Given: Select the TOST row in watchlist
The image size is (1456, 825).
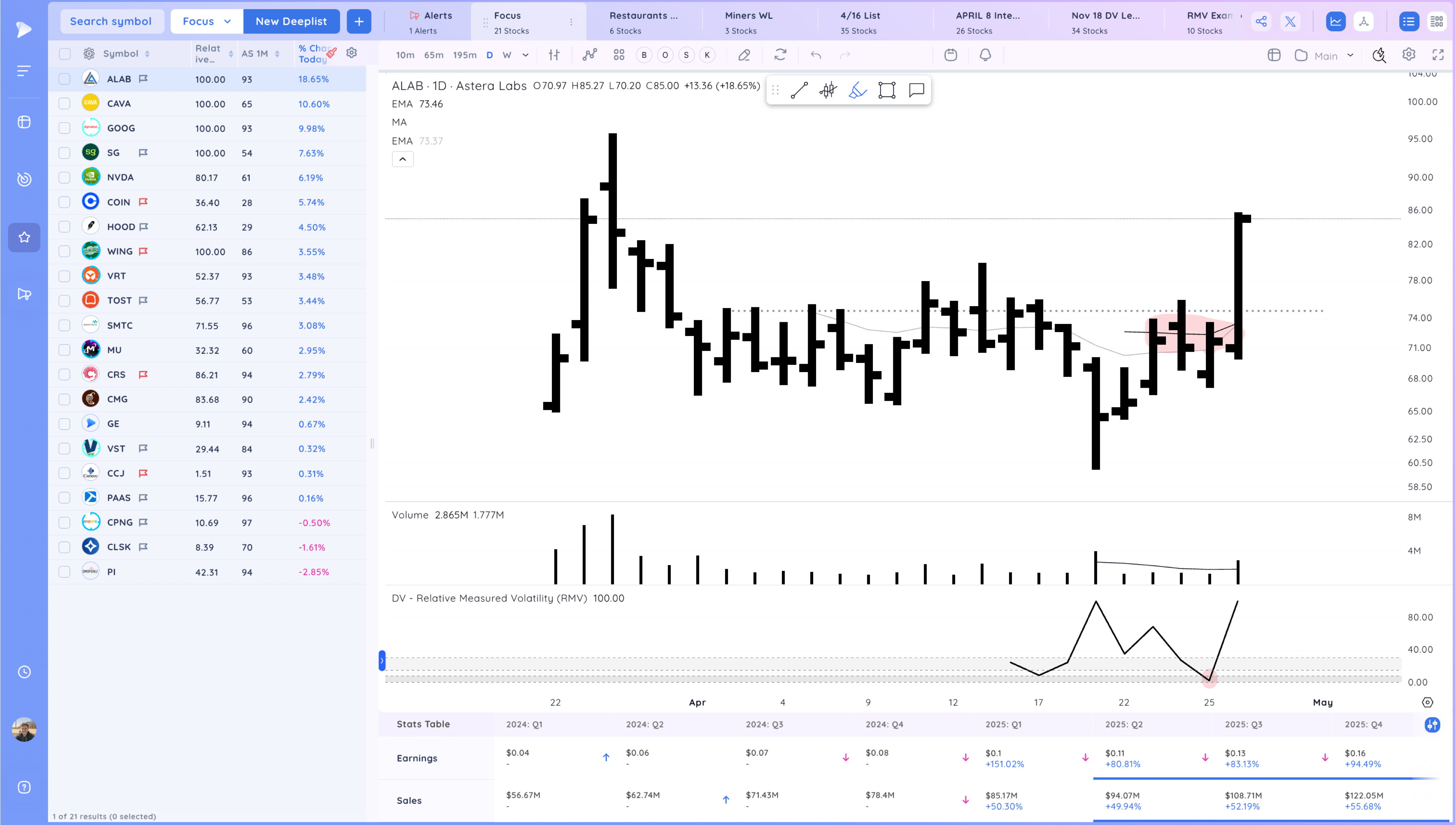Looking at the screenshot, I should [x=207, y=301].
